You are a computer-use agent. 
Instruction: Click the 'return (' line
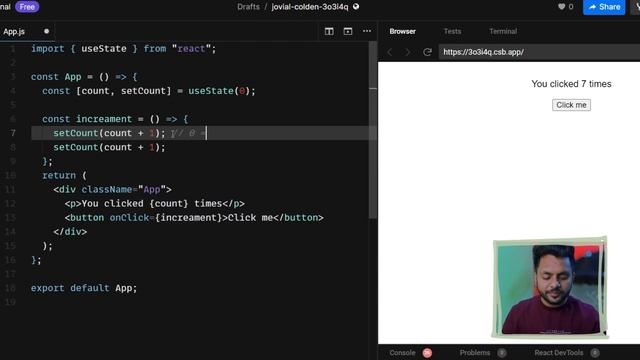64,176
